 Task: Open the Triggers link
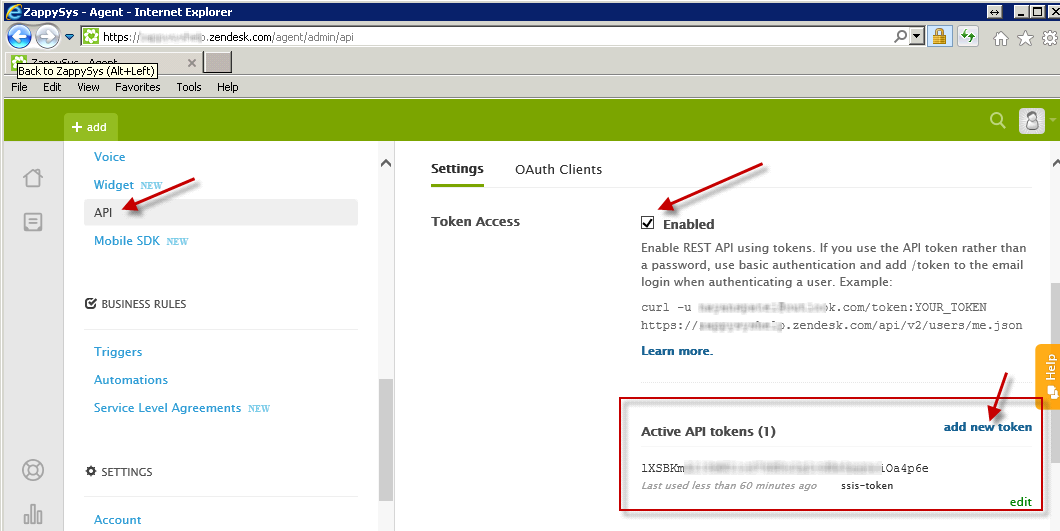pos(118,352)
